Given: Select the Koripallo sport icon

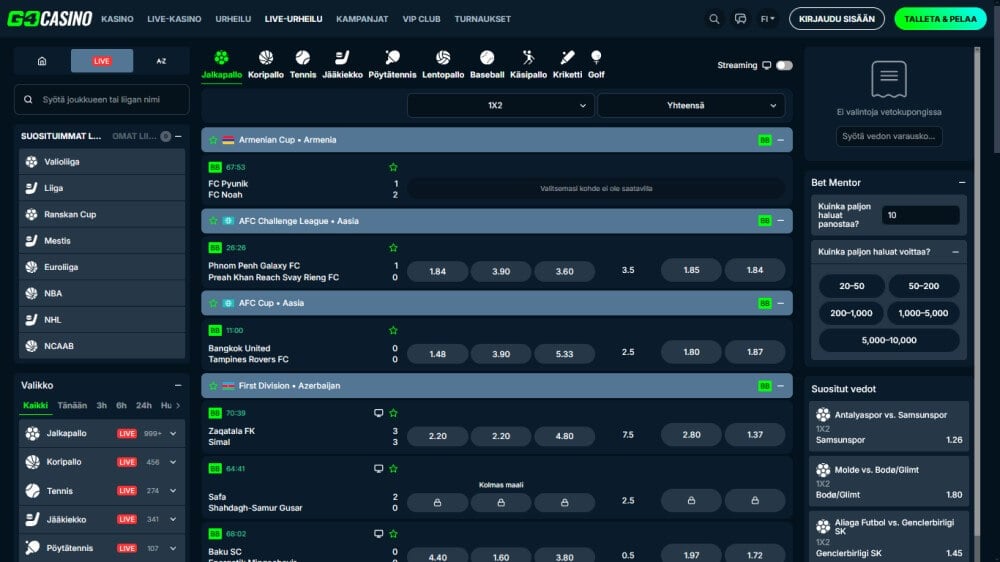Looking at the screenshot, I should (x=266, y=58).
